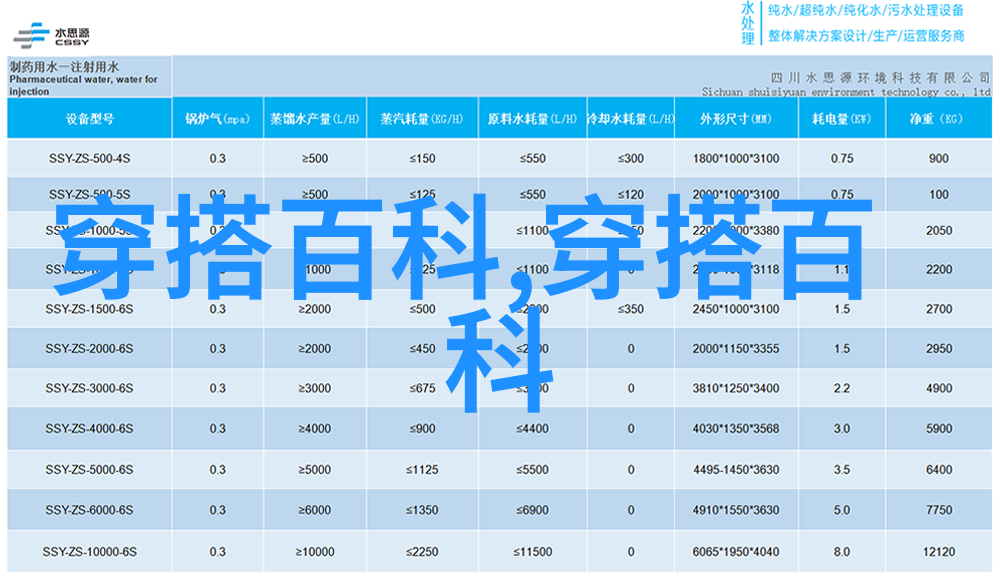The width and height of the screenshot is (1000, 581).
Task: Click distilled water output ≥5000
Action: click(314, 469)
